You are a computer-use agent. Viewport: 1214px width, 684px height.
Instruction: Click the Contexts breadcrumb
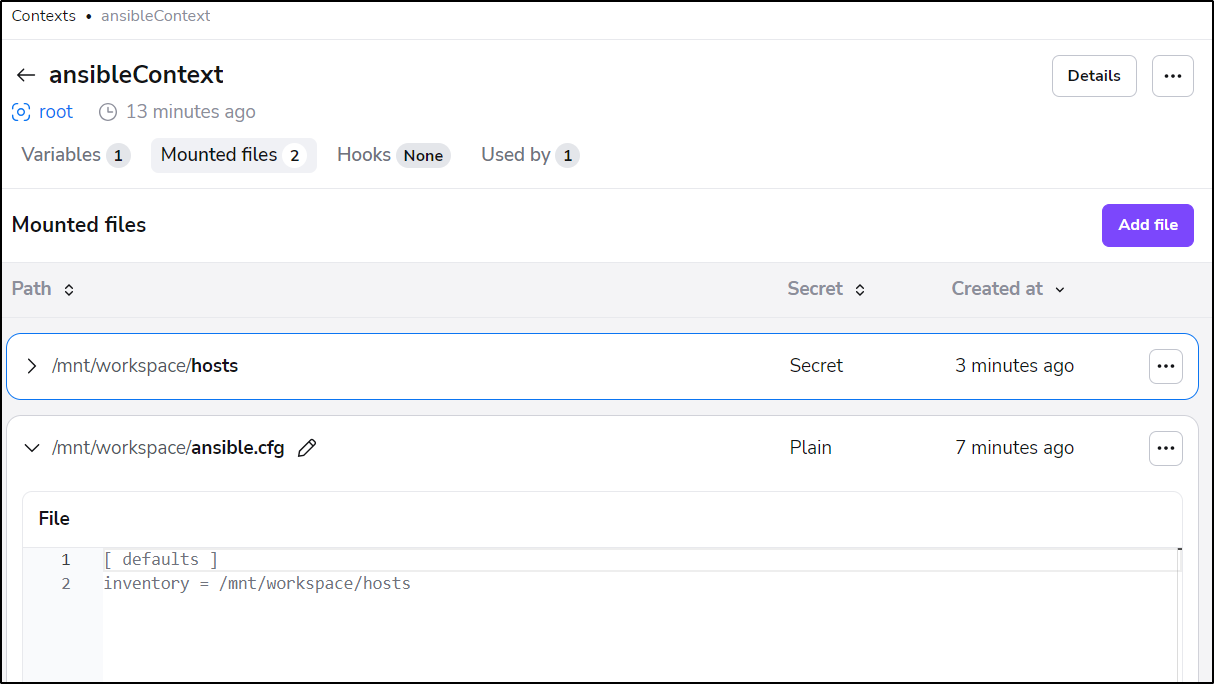[x=44, y=16]
